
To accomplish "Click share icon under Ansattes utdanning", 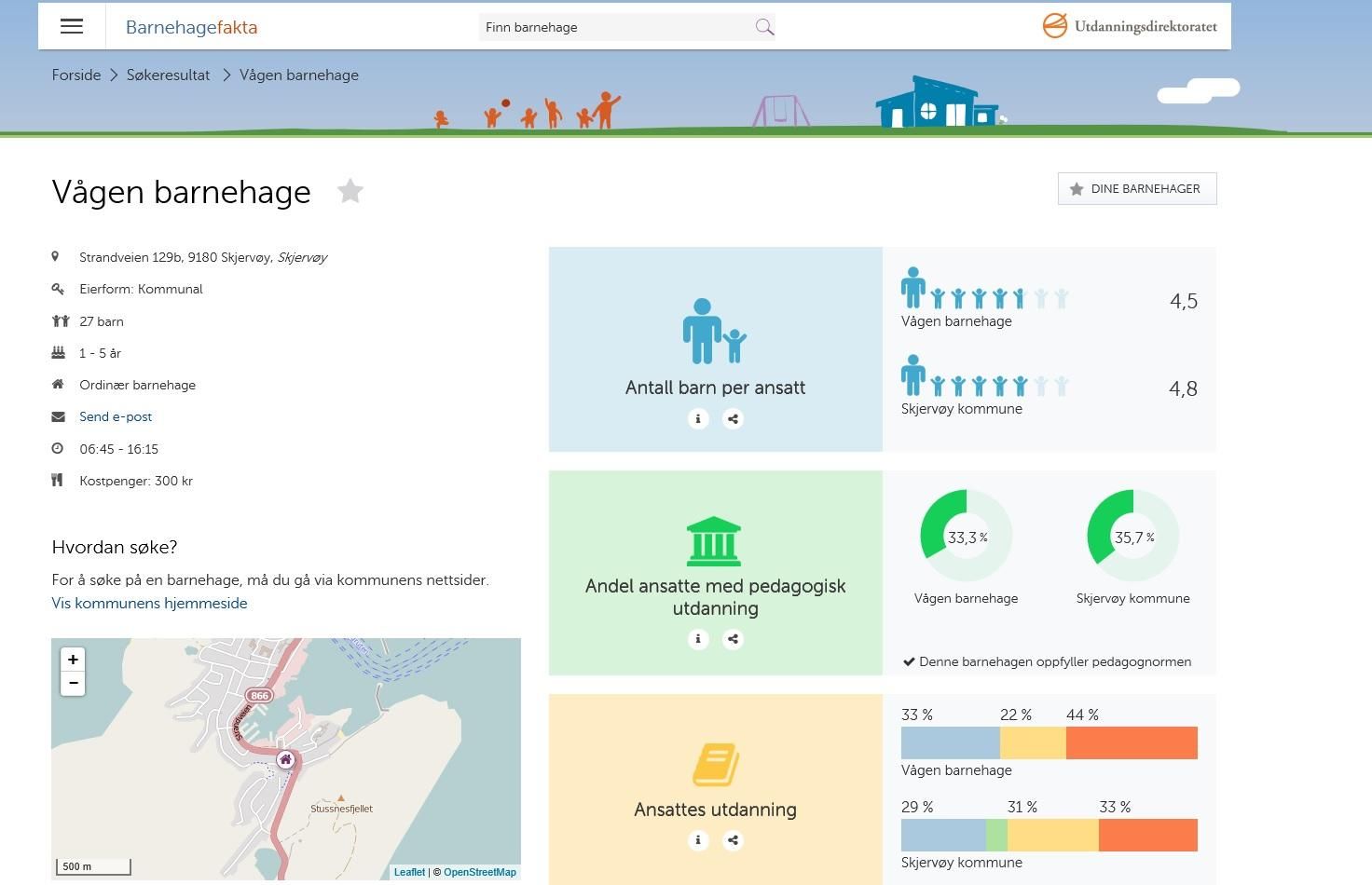I will click(x=734, y=840).
